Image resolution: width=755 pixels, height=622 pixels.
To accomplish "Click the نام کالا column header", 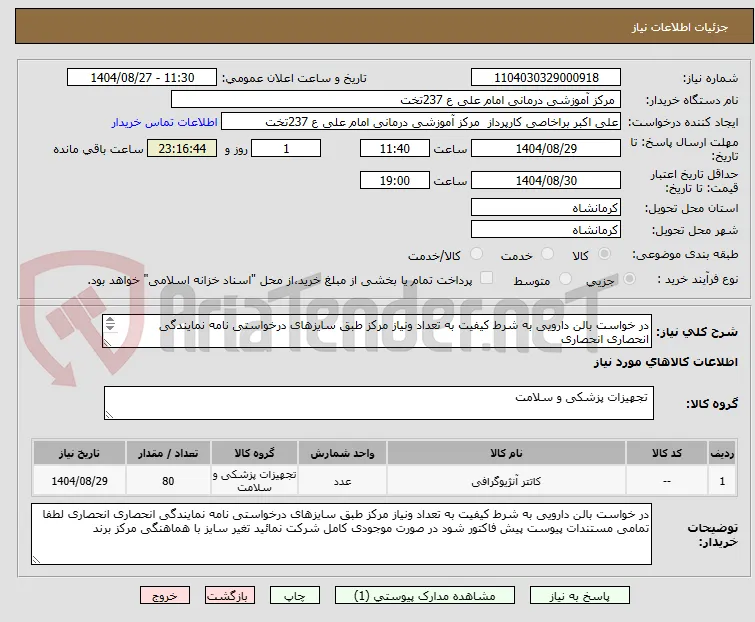I will click(506, 453).
